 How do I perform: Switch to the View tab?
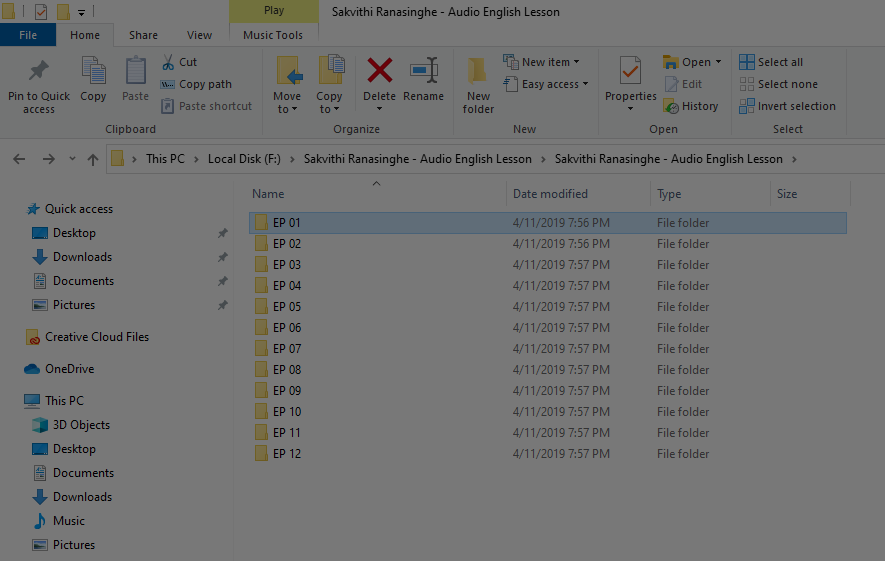(x=199, y=35)
